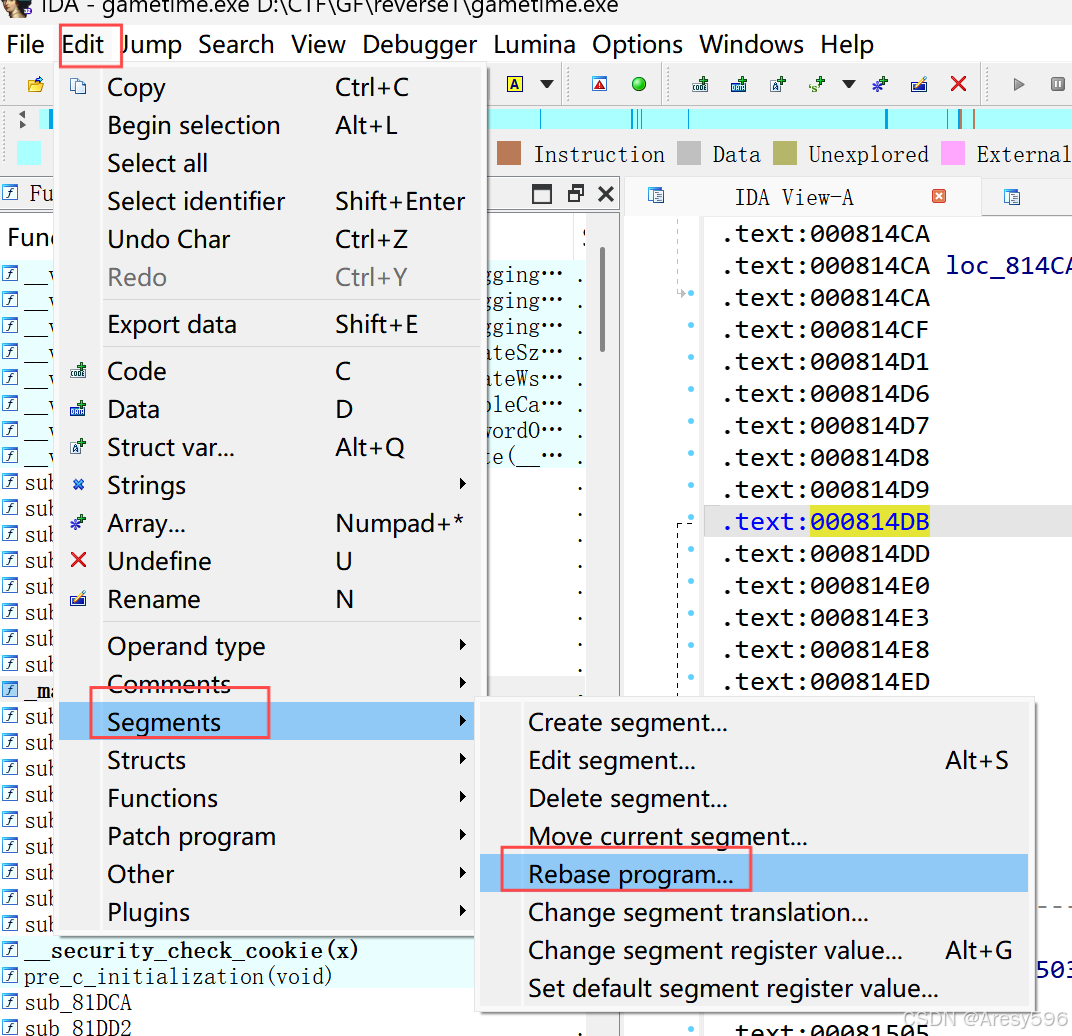Screen dimensions: 1072x1036
Task: Click the Instruction color legend swatch
Action: coord(509,154)
